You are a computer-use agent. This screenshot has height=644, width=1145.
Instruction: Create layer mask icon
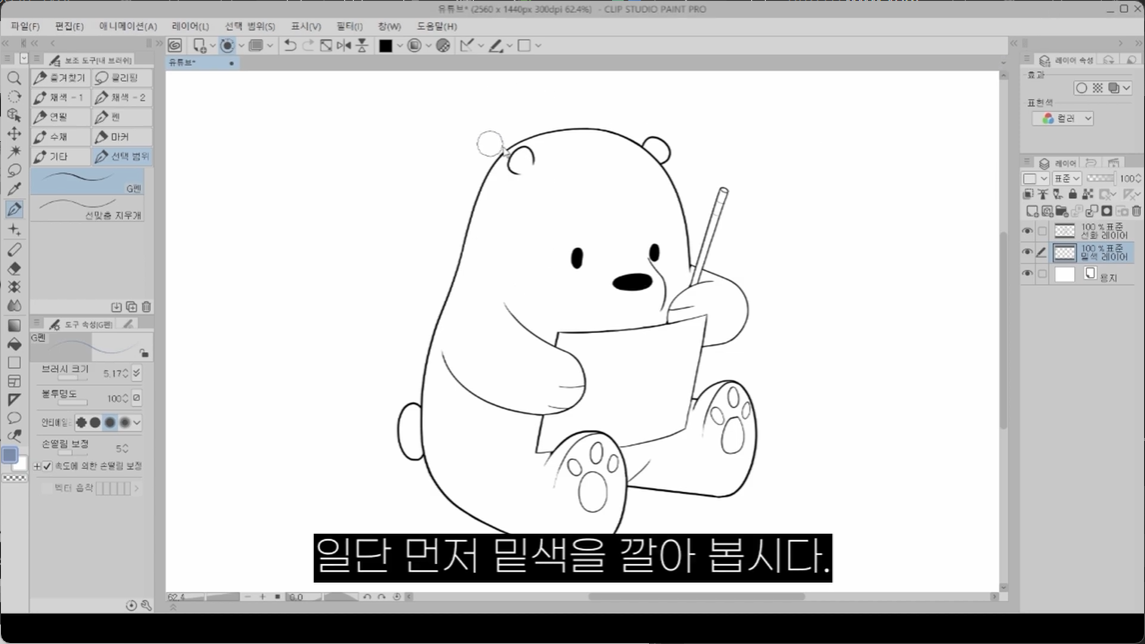coord(1107,212)
